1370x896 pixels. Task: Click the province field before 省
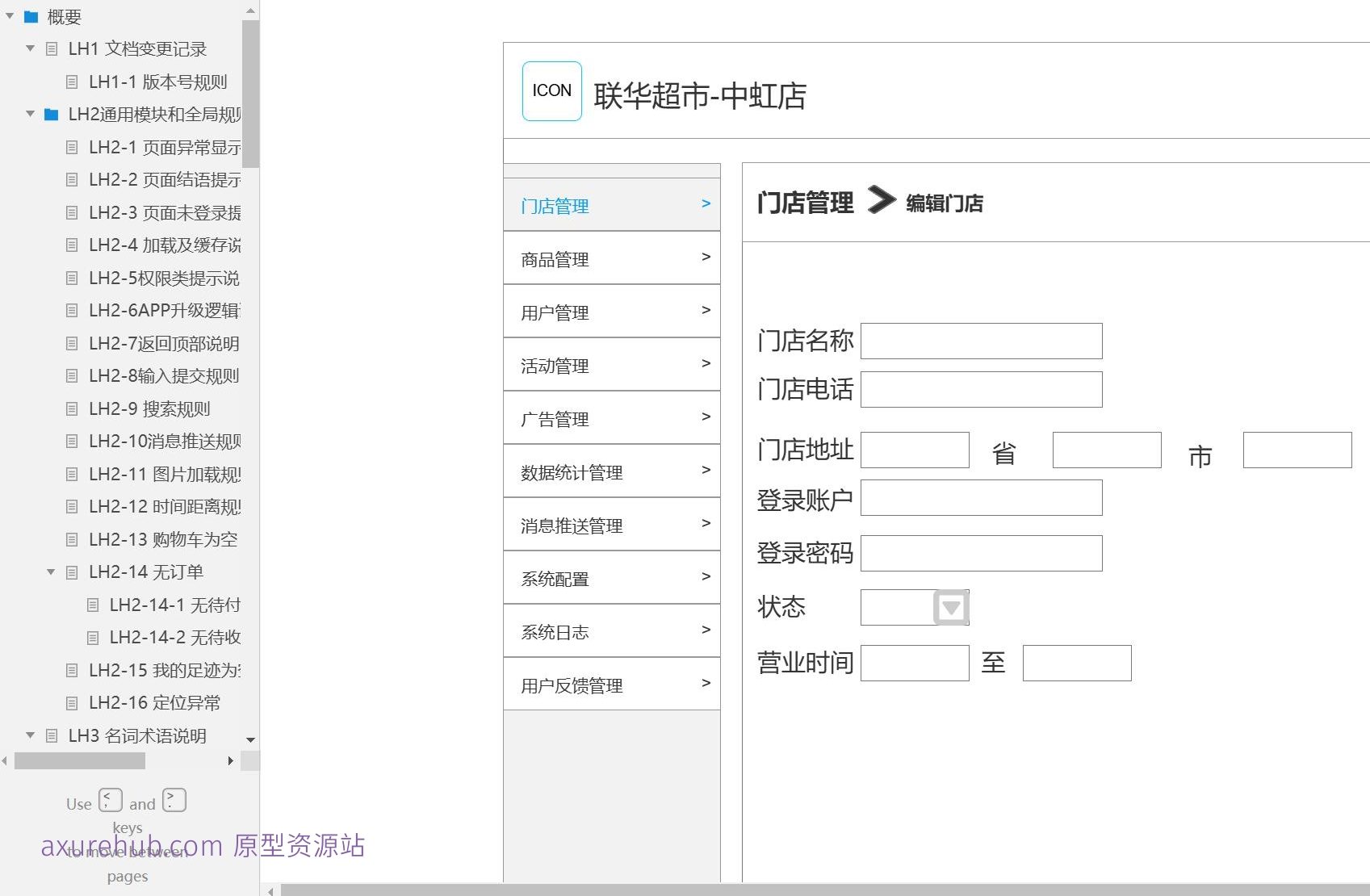pyautogui.click(x=915, y=450)
